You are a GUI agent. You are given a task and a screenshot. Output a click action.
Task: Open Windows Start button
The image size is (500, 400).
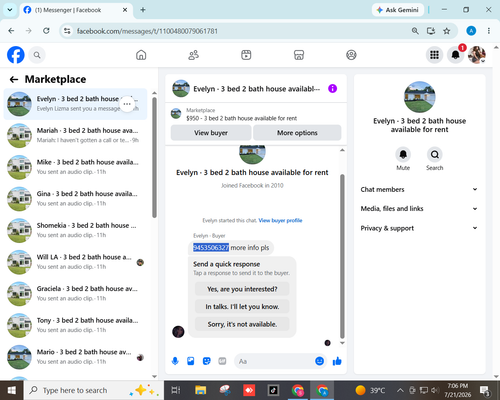(x=12, y=390)
